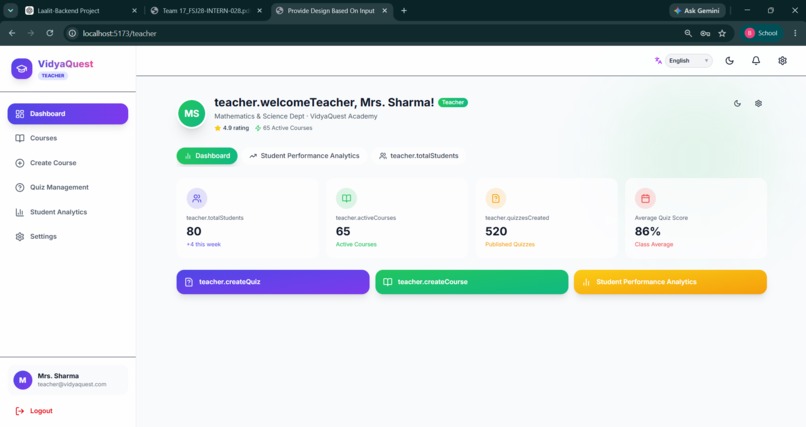Toggle dark mode in top header
Screen dimensions: 806x427
click(729, 61)
